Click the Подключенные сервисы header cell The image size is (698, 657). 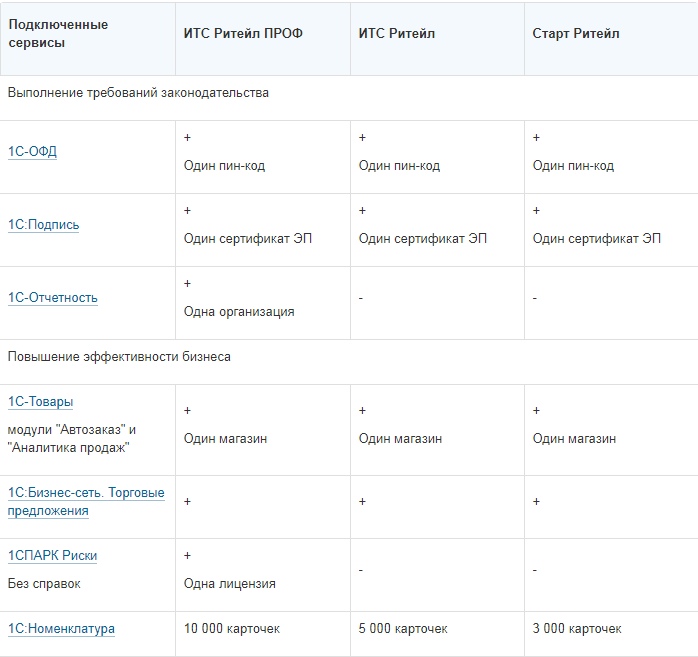(x=58, y=33)
